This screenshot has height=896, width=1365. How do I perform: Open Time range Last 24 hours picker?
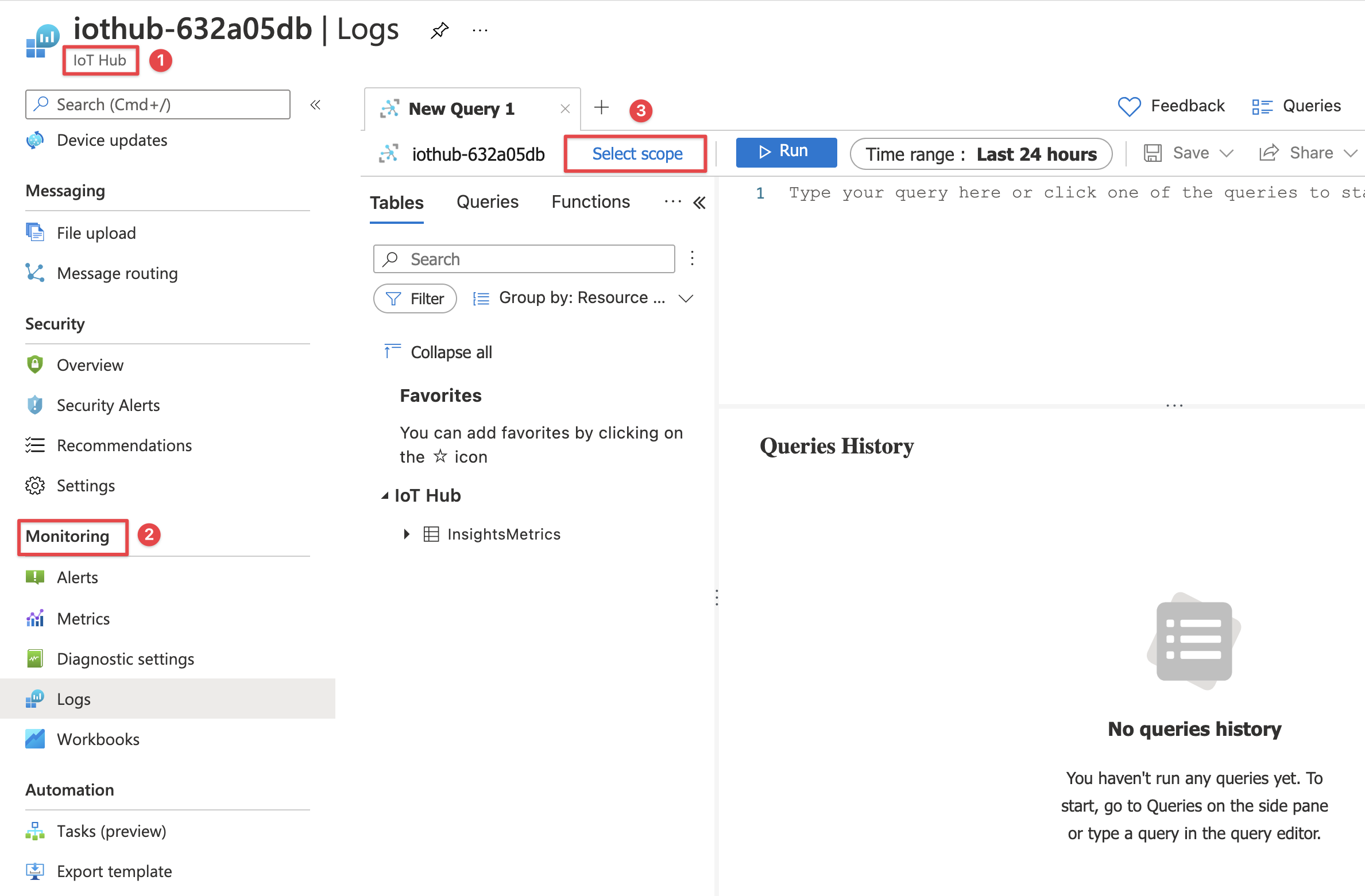tap(980, 154)
